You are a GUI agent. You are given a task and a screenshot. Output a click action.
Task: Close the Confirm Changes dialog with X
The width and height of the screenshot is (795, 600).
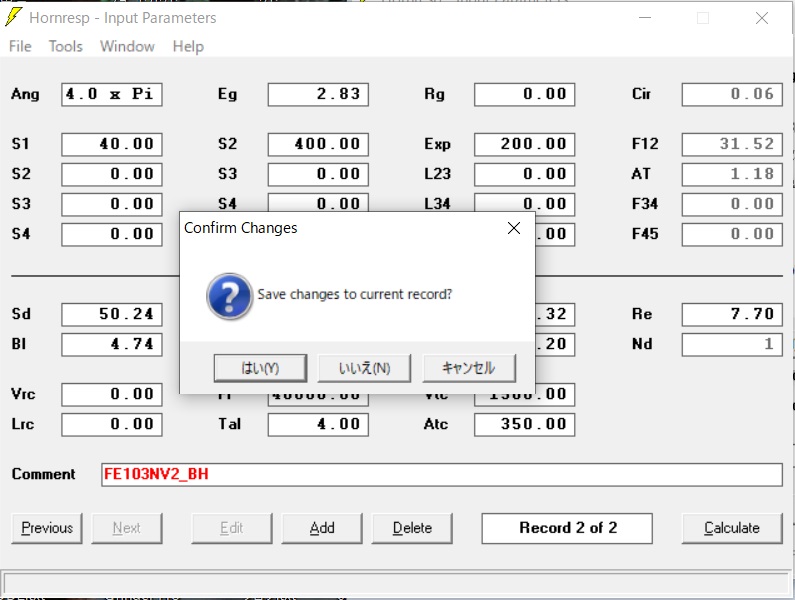tap(514, 228)
